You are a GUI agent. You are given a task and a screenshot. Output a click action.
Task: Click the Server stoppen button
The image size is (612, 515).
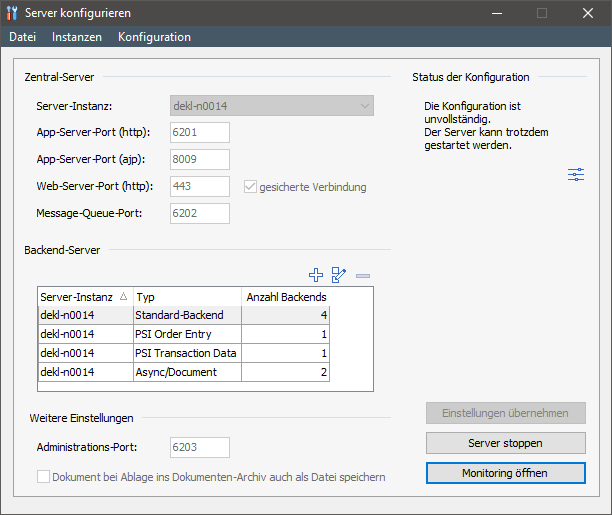(505, 443)
